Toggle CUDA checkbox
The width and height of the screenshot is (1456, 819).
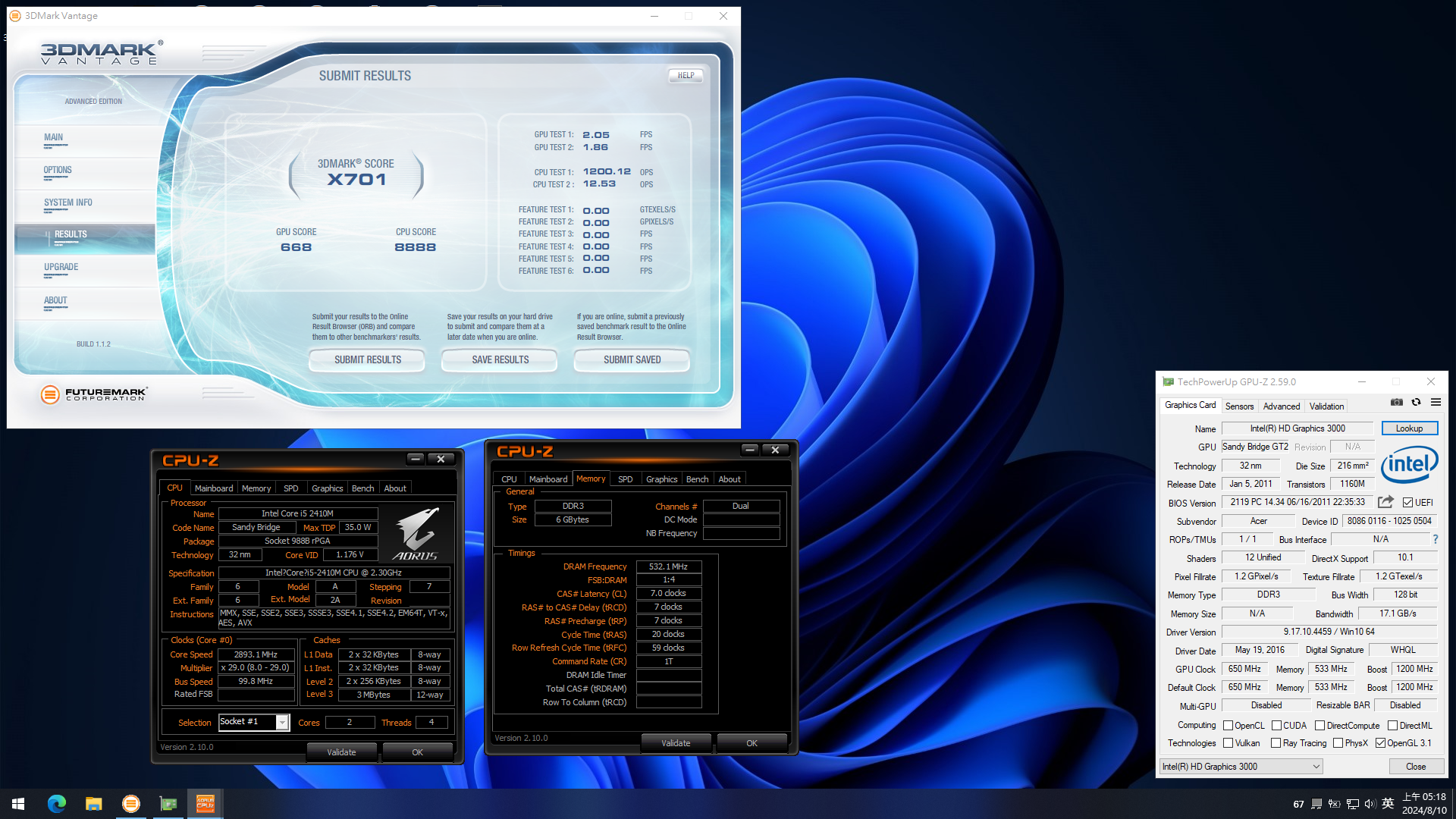(1276, 726)
